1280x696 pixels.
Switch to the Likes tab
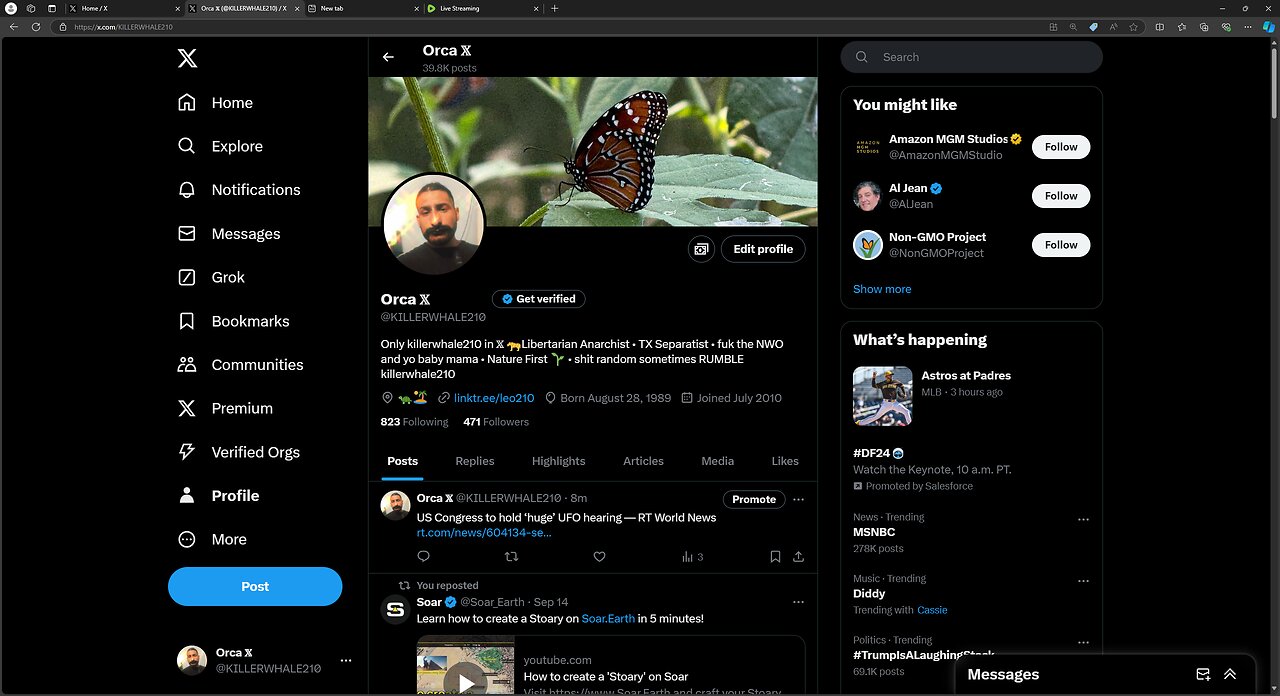[x=785, y=461]
